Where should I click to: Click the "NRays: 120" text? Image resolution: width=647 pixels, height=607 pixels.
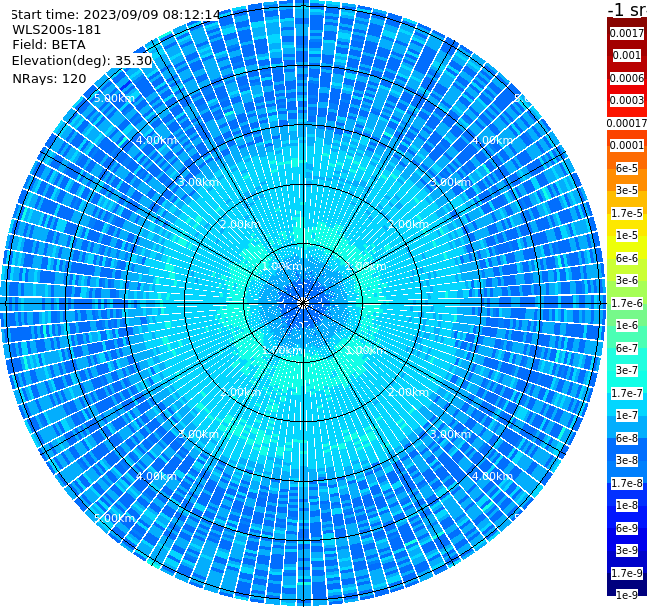[49, 78]
